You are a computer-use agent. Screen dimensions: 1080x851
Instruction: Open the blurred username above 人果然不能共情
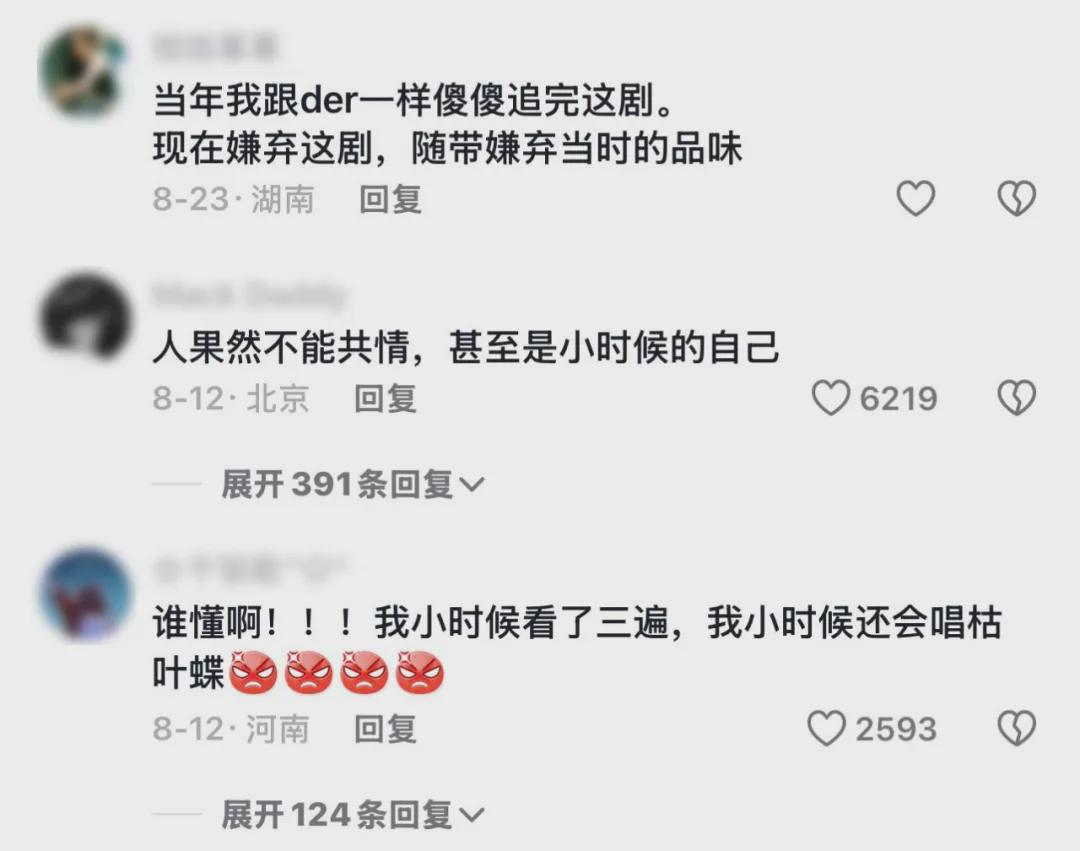coord(249,295)
